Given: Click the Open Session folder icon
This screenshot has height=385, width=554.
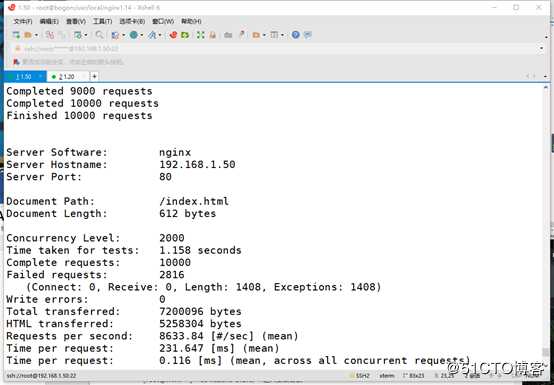Looking at the screenshot, I should (x=28, y=35).
